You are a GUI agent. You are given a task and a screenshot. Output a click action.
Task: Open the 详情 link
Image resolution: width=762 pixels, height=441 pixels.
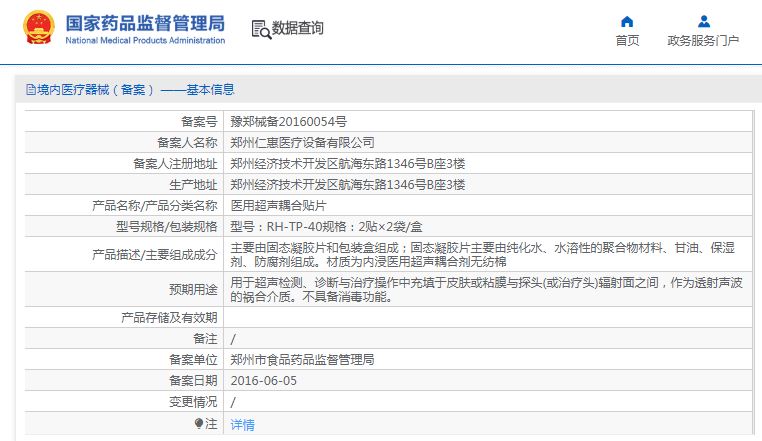tap(242, 424)
